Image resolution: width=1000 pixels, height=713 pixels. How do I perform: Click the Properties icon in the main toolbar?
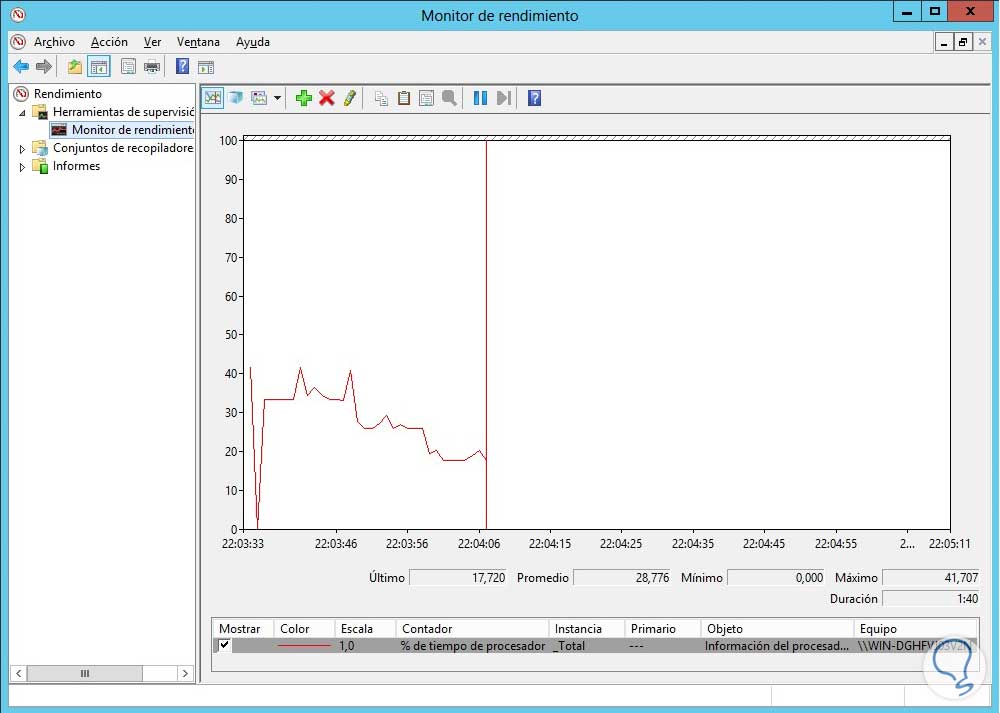tap(128, 66)
